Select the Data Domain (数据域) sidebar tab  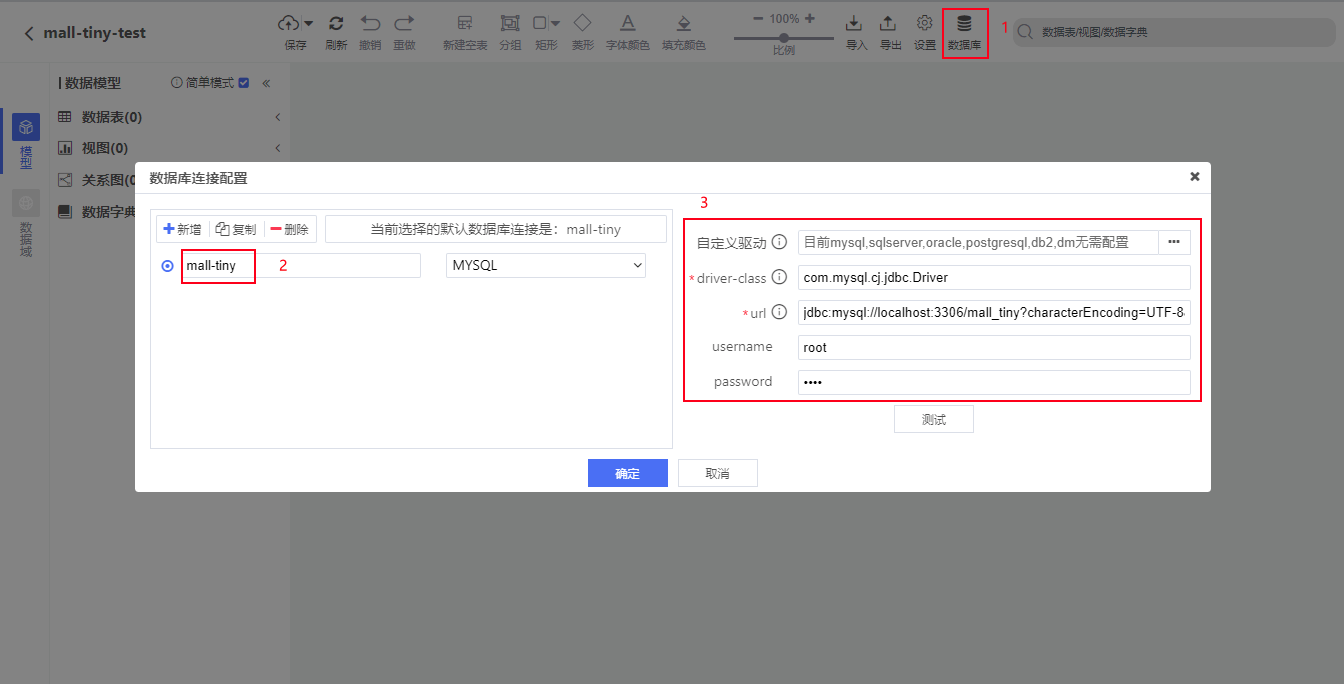click(x=26, y=225)
